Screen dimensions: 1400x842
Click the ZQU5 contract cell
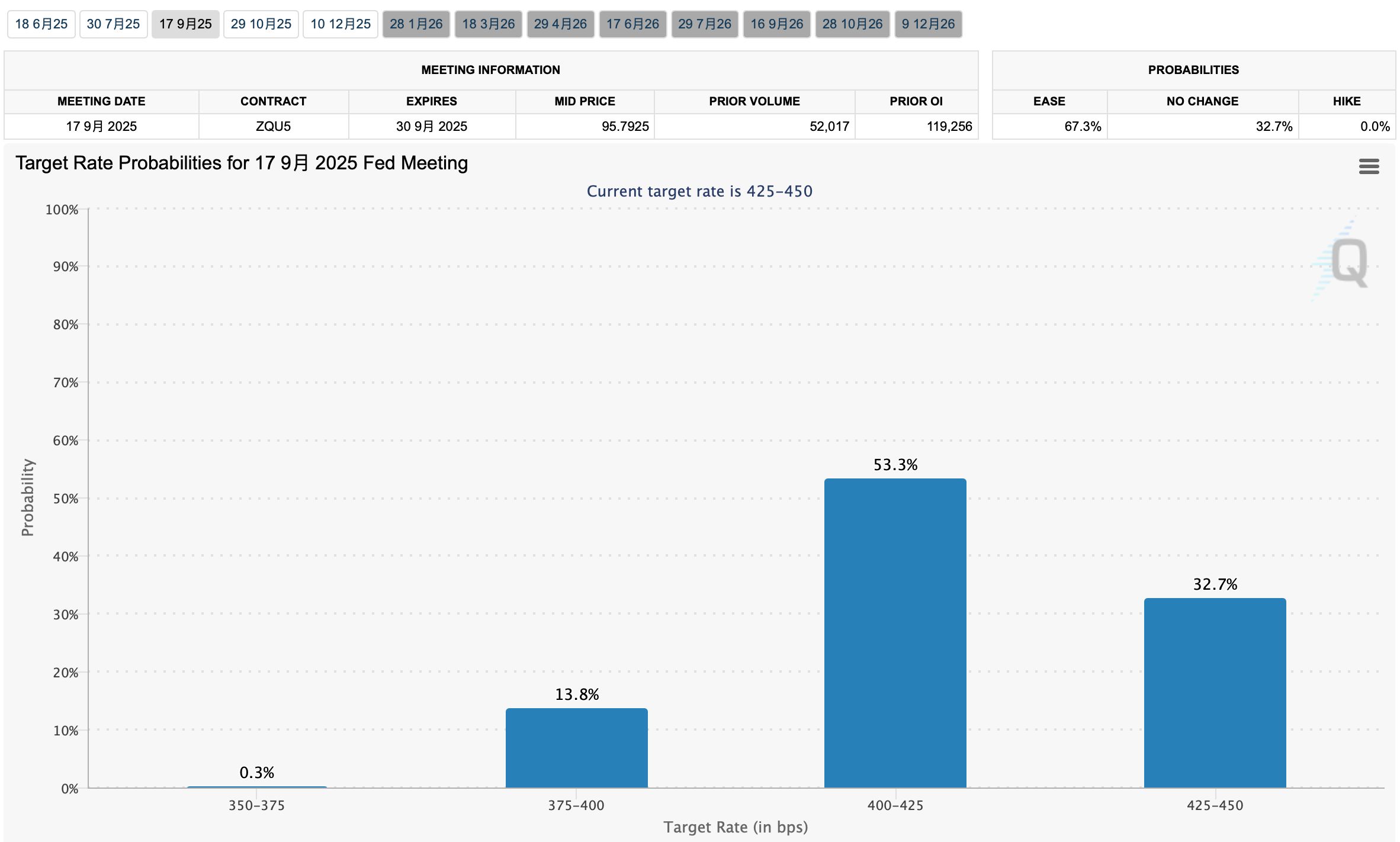[273, 127]
